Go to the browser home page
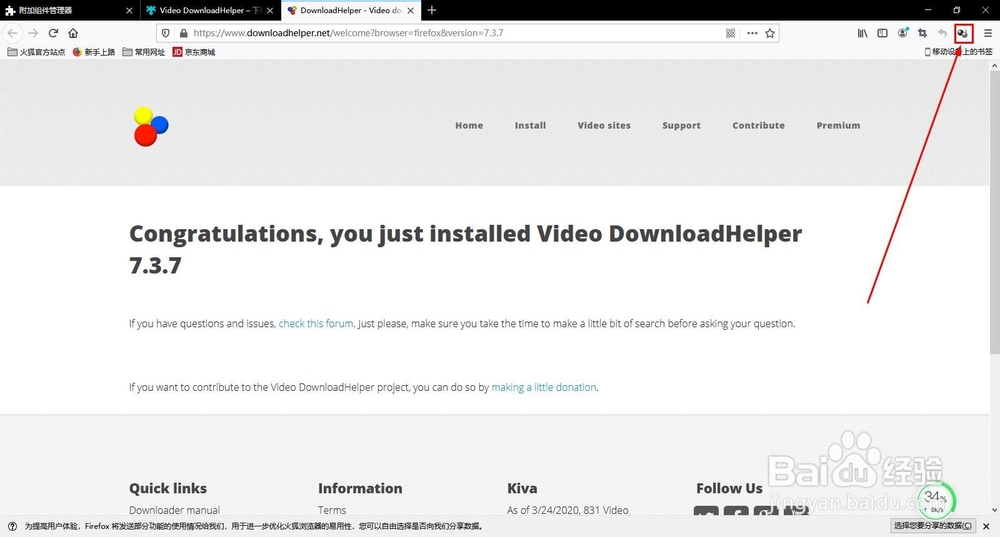 coord(73,33)
